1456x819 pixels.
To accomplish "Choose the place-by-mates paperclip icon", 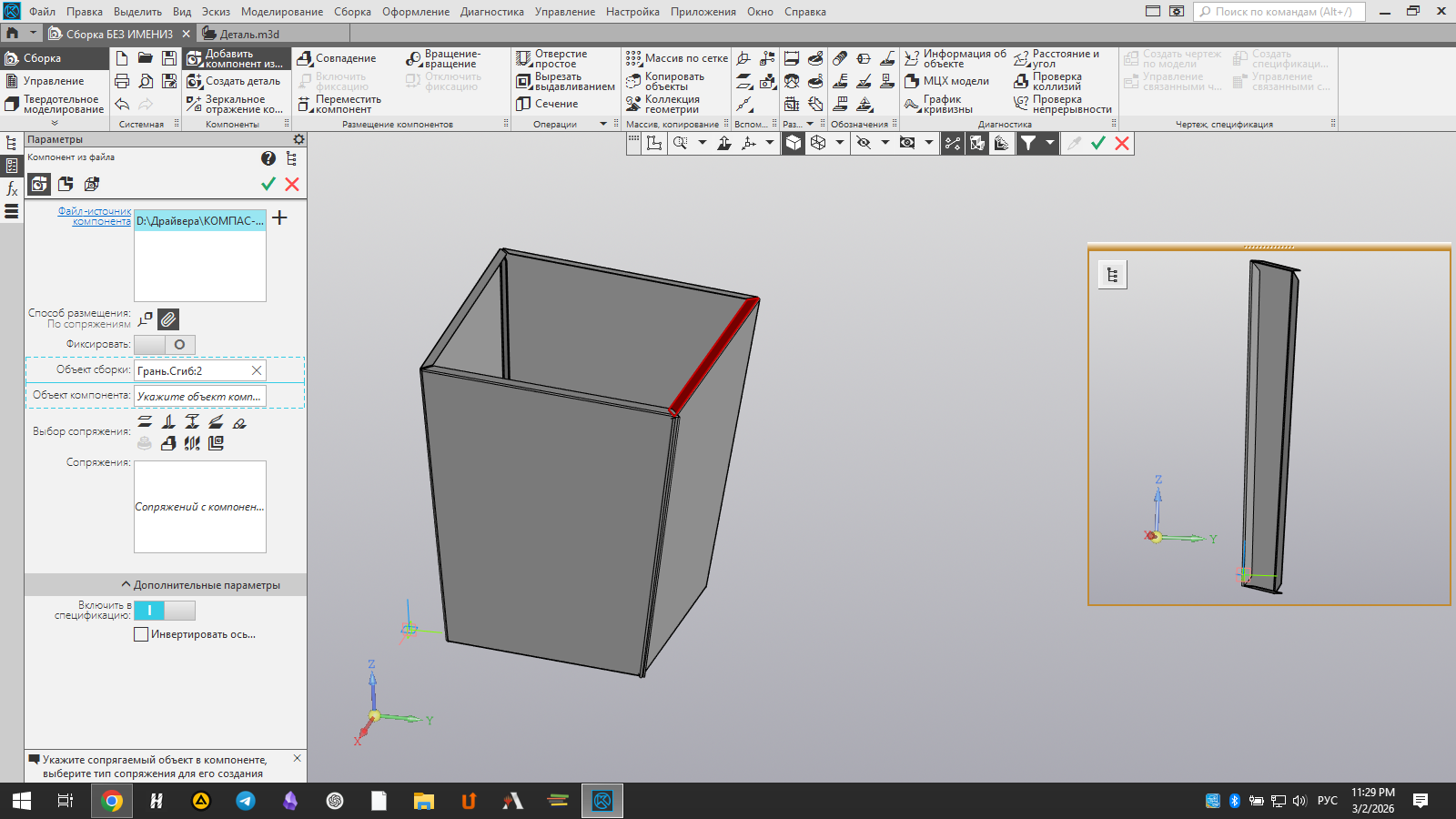I will 168,319.
